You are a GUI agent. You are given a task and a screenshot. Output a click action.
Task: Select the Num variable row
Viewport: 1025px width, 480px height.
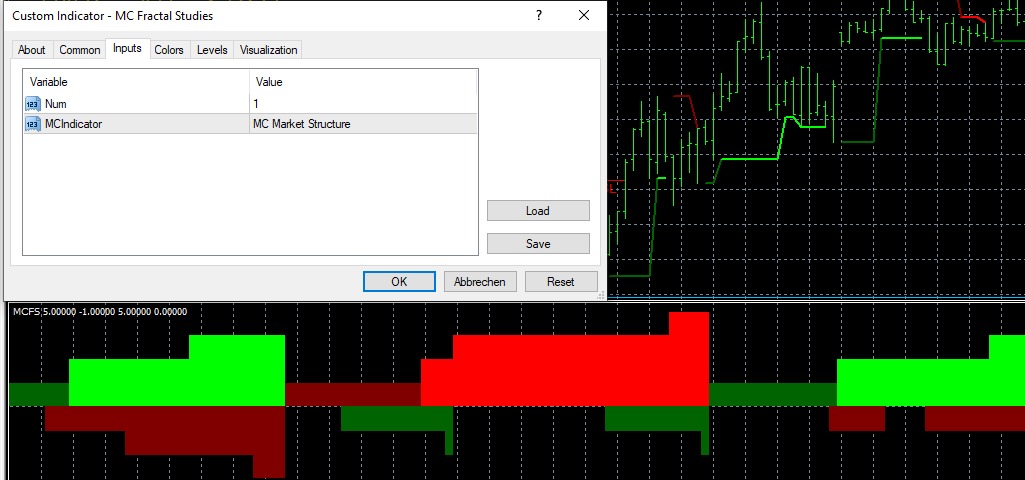point(250,104)
